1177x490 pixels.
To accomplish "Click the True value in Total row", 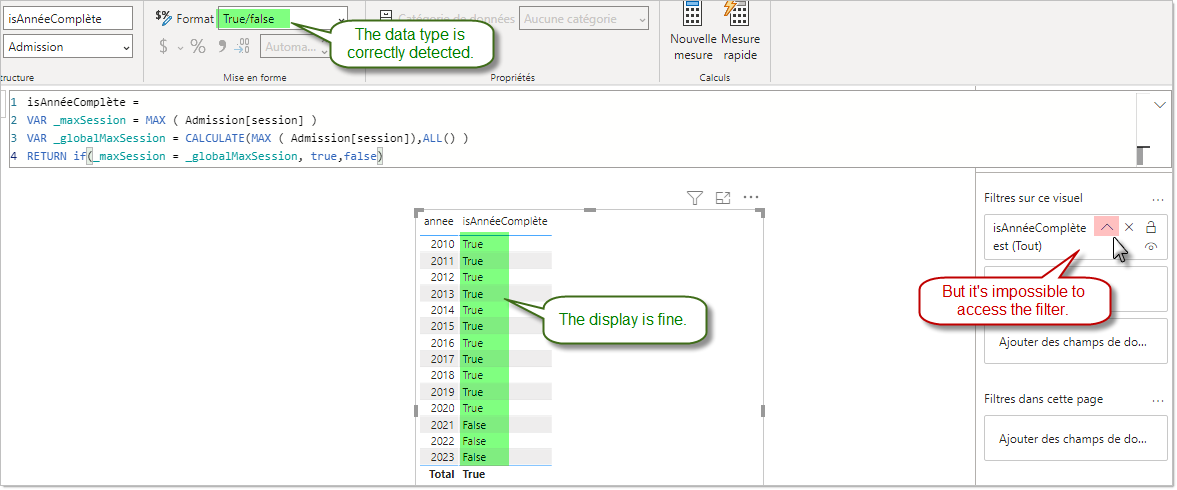I will pyautogui.click(x=473, y=474).
